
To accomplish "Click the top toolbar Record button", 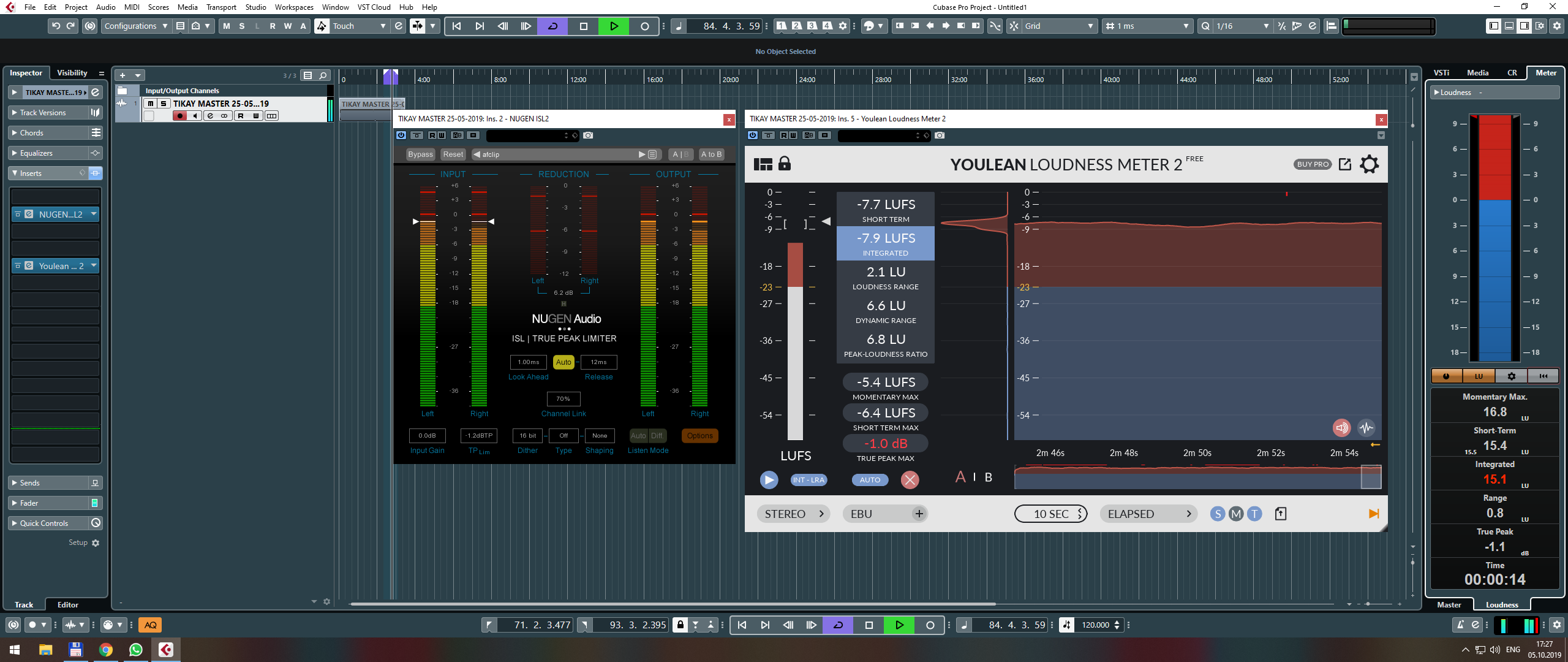I will (x=644, y=26).
